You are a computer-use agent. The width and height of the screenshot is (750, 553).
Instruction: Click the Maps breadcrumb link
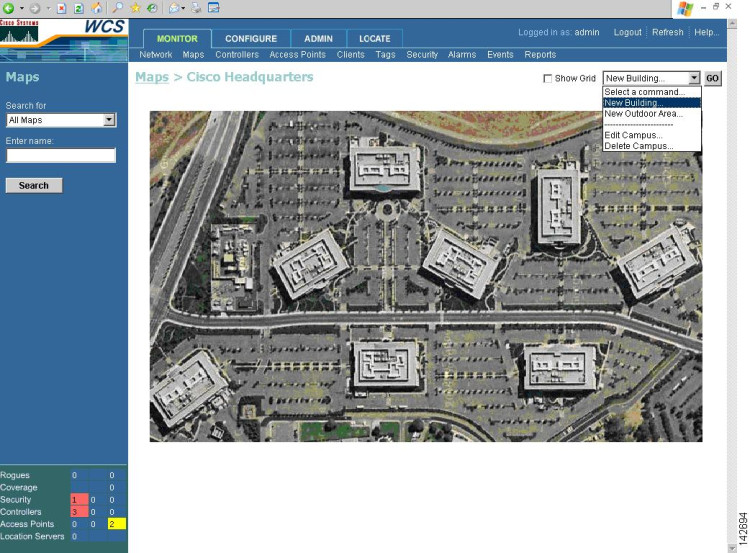click(152, 77)
